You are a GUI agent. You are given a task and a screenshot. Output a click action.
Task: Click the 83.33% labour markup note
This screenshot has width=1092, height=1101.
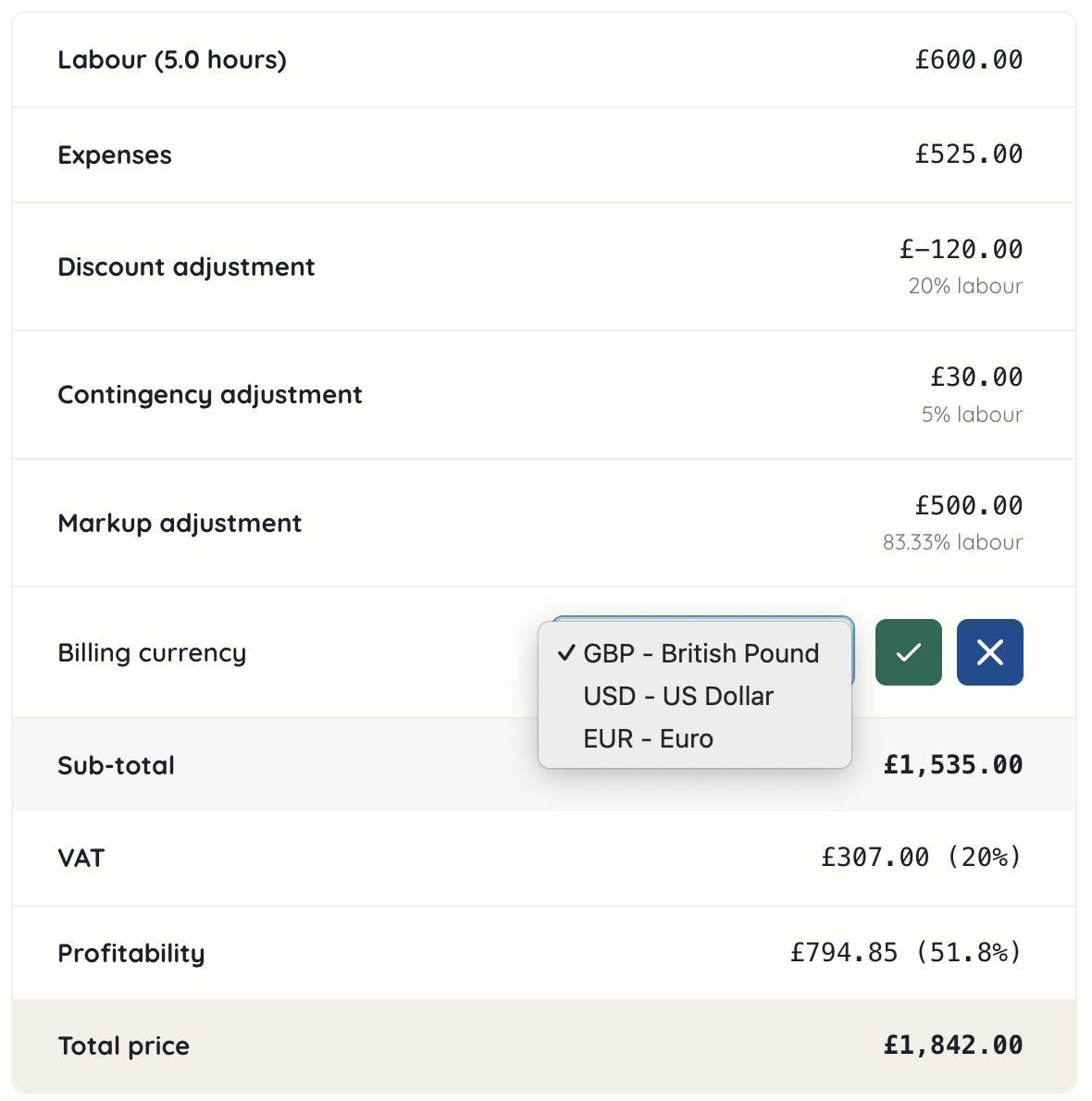click(953, 542)
